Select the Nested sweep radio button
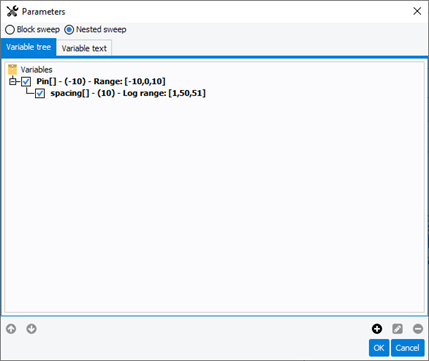 point(69,30)
